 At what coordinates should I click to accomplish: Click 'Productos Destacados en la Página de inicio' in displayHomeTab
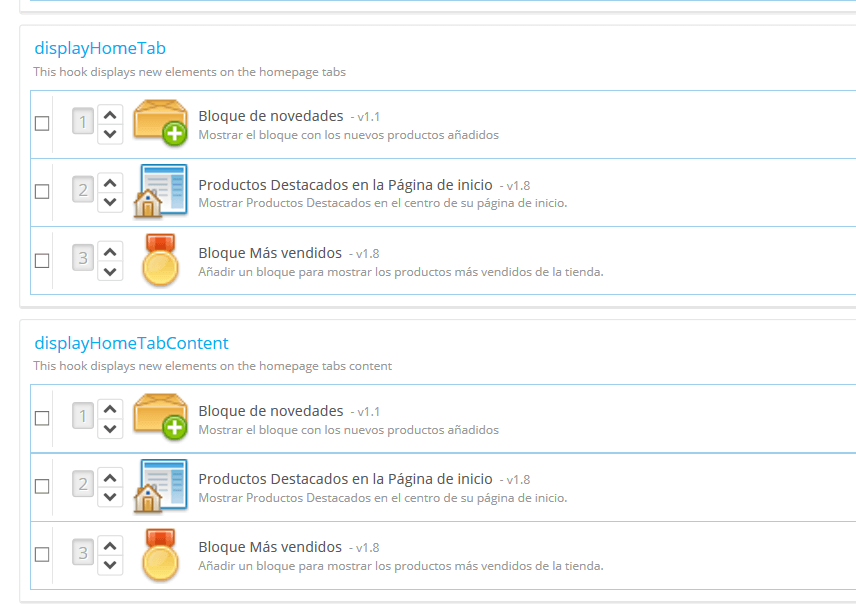click(x=346, y=185)
